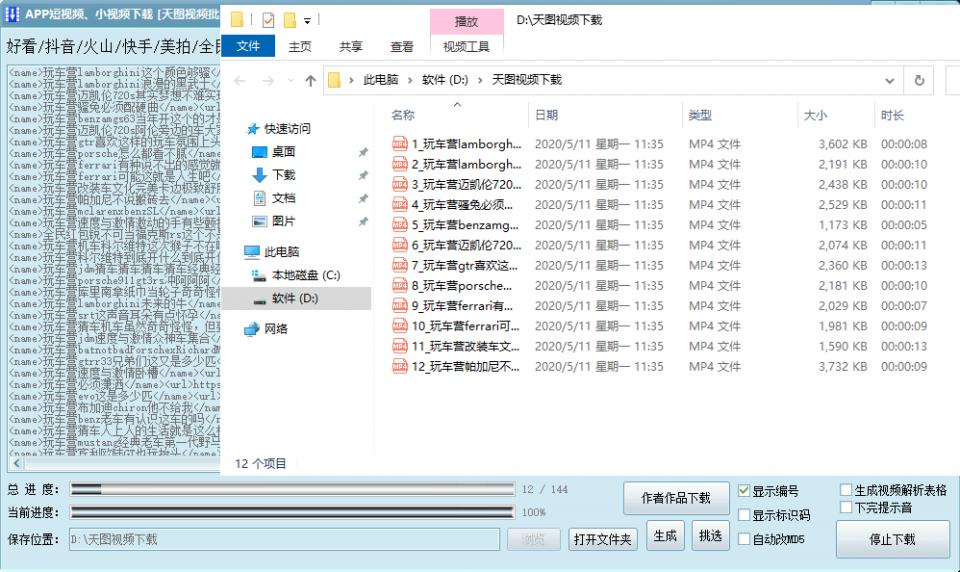This screenshot has width=960, height=572.
Task: Click the 下载 (Downloads) arrow icon in Quick access
Action: tap(259, 175)
